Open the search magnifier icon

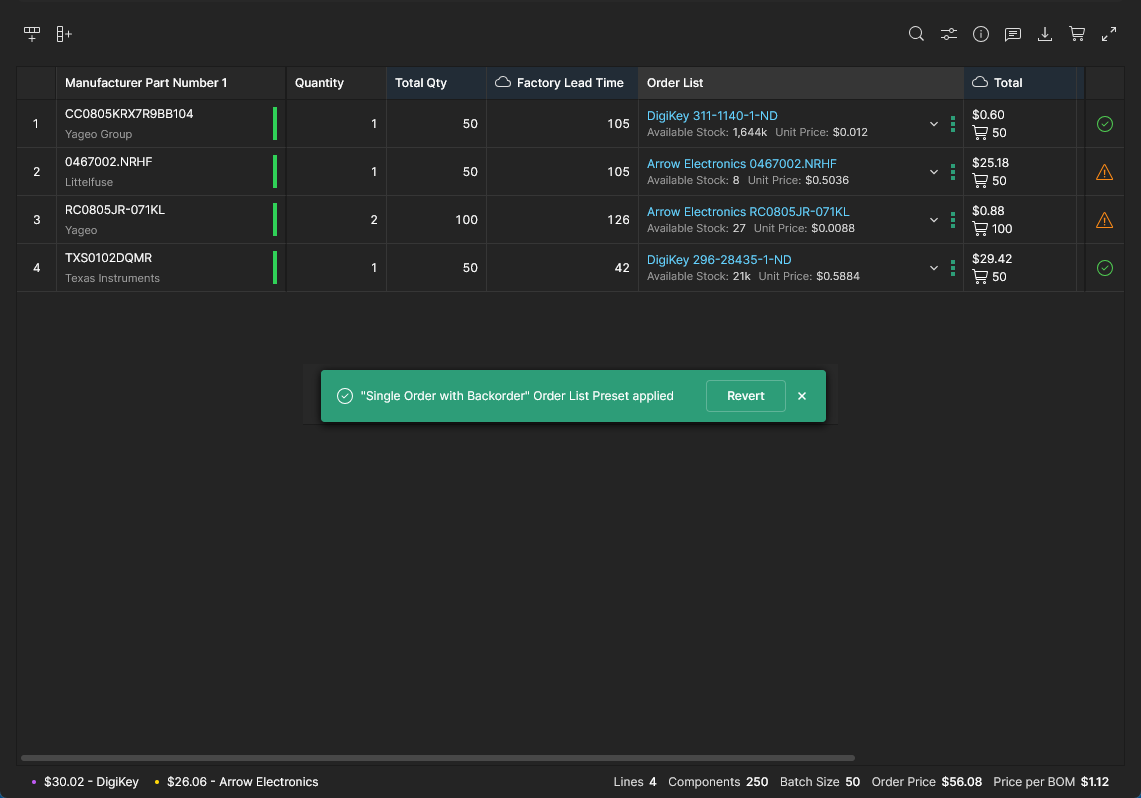coord(916,34)
